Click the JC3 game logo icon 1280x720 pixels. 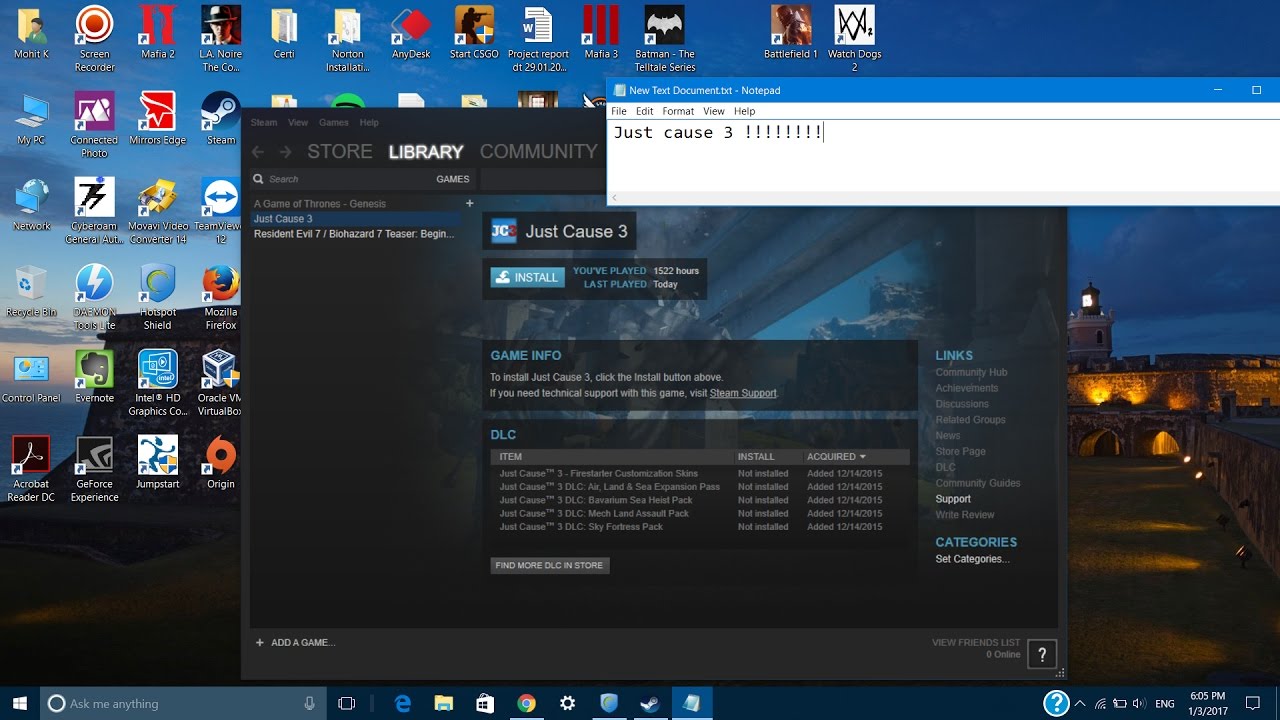[503, 231]
